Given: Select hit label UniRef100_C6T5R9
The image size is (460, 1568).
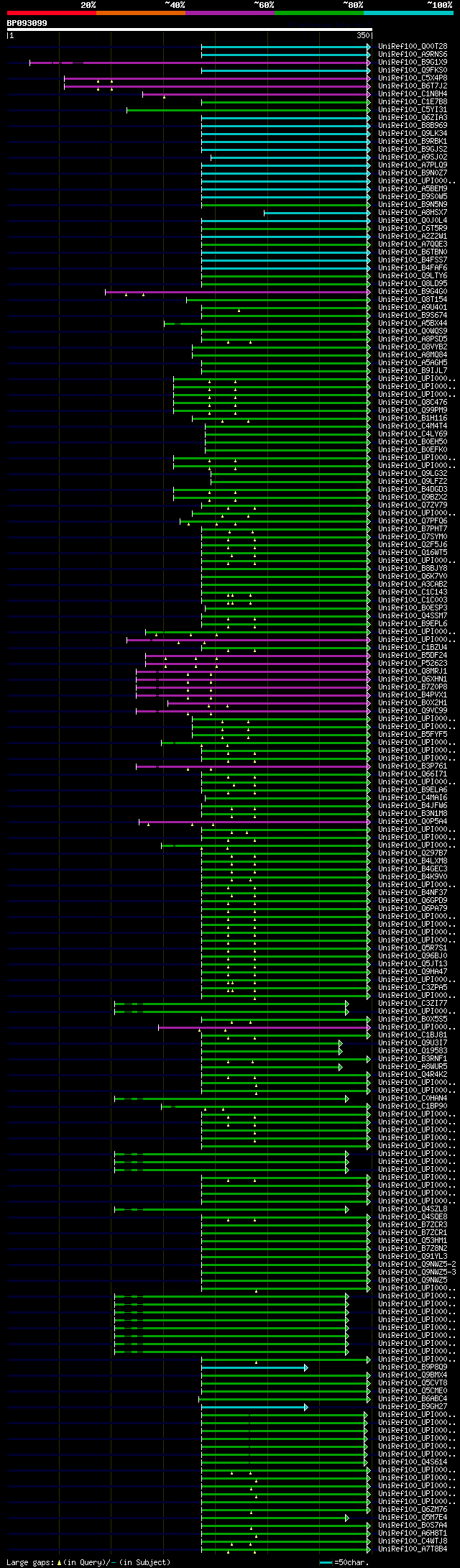Looking at the screenshot, I should (413, 228).
